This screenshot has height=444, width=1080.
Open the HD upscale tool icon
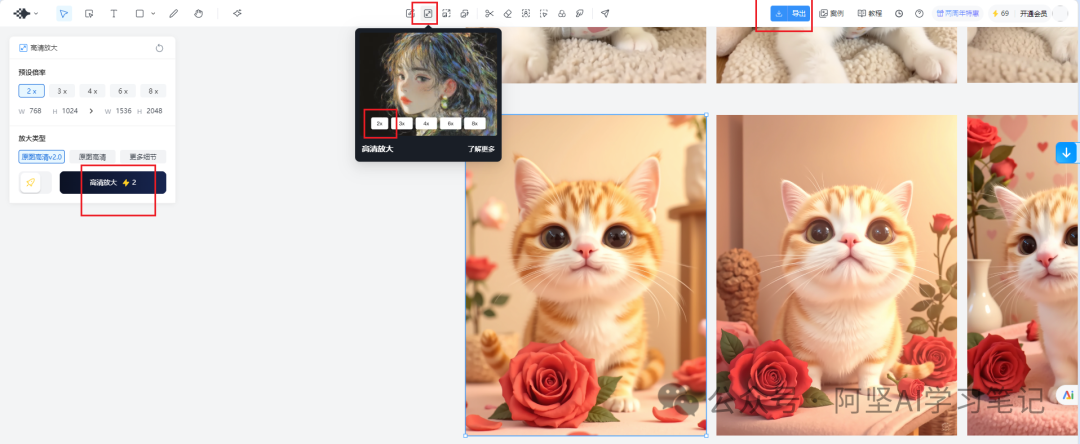coord(428,13)
